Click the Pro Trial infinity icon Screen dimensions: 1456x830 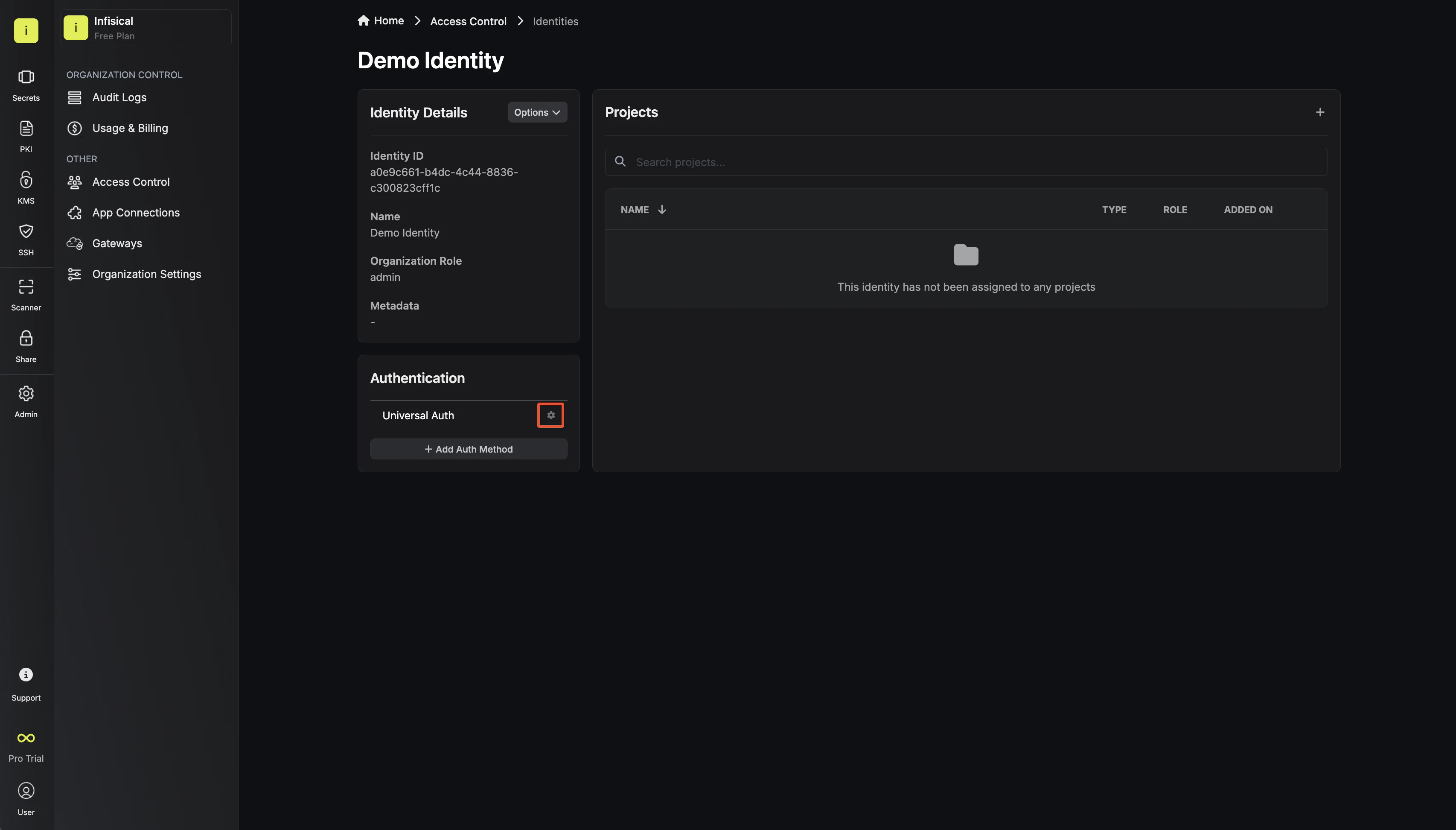[26, 738]
